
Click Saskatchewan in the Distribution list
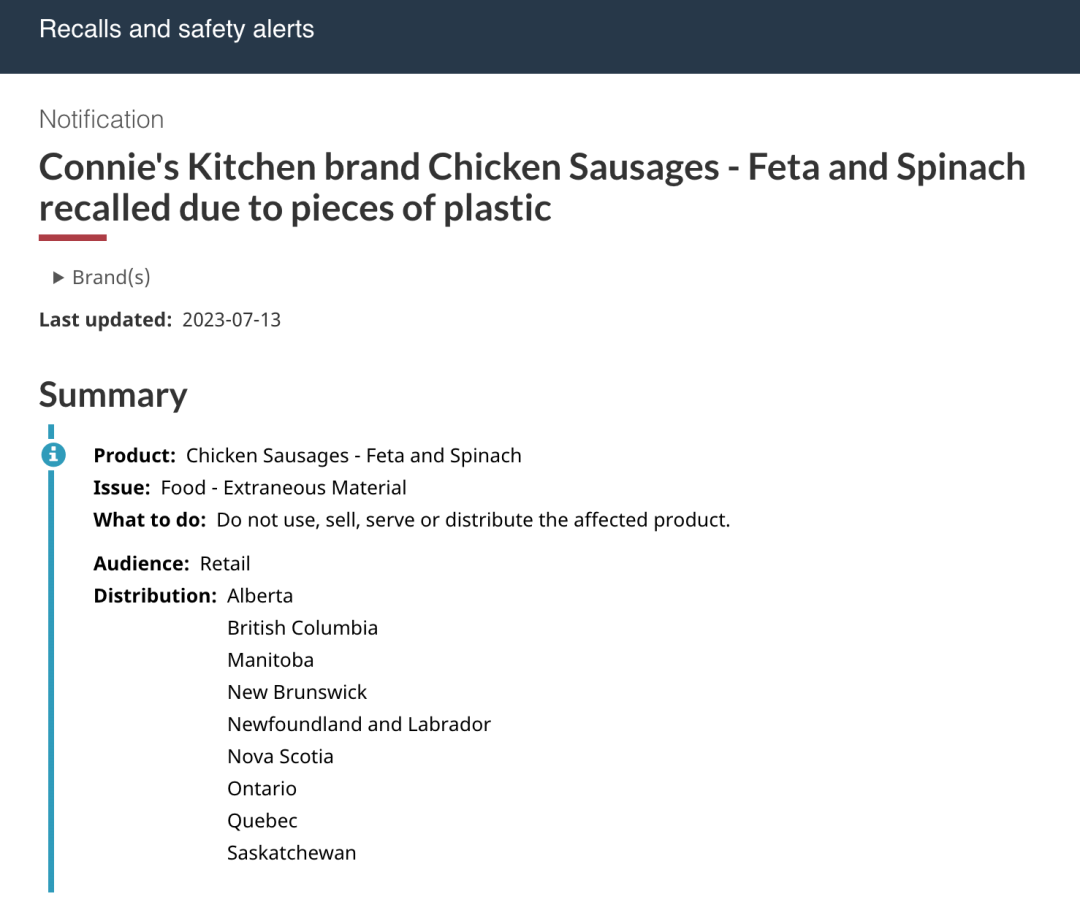pos(291,852)
